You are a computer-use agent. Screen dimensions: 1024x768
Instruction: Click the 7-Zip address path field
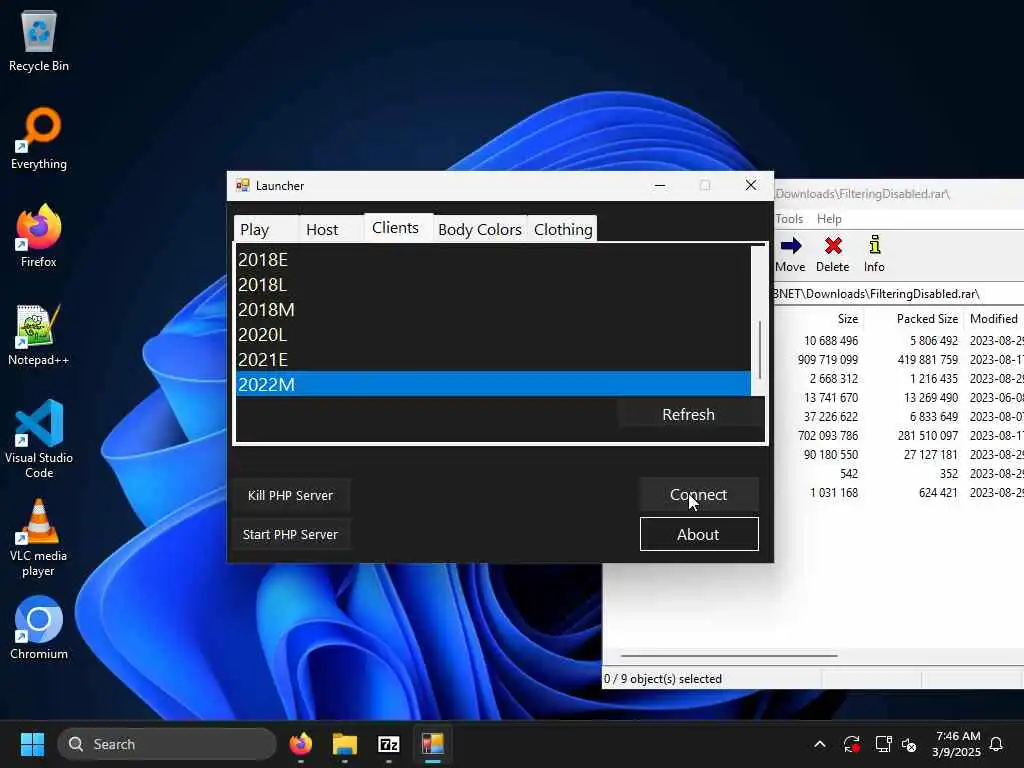tap(899, 294)
